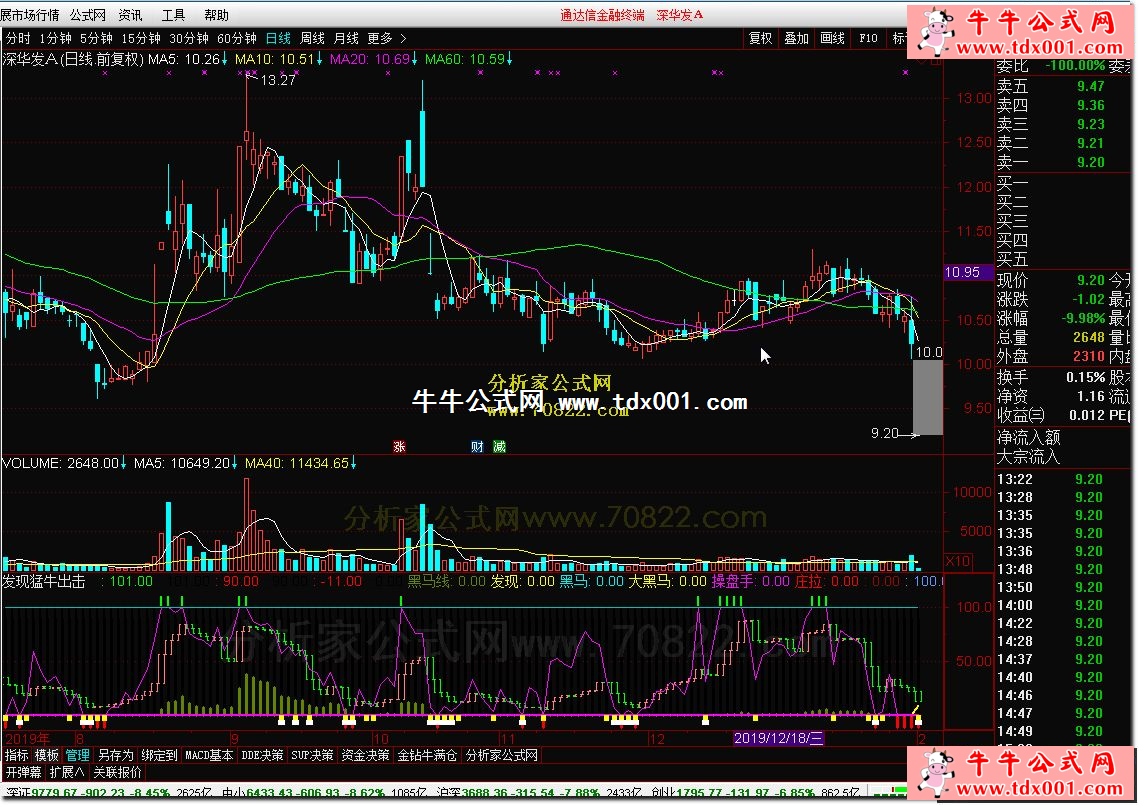1139x805 pixels.
Task: Select the 周线 weekly chart tab
Action: [312, 38]
